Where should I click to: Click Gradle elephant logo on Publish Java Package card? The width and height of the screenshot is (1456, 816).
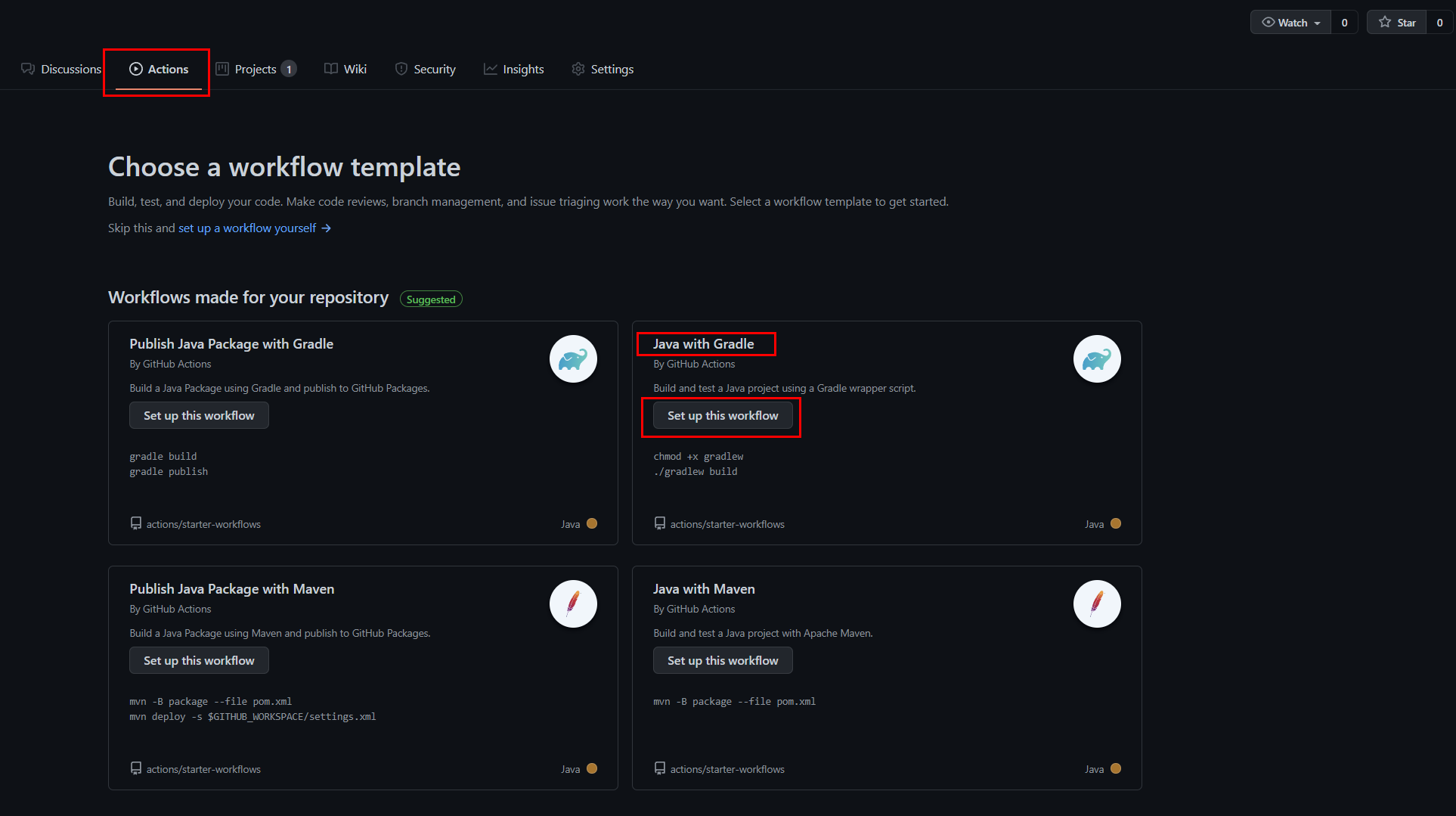573,358
